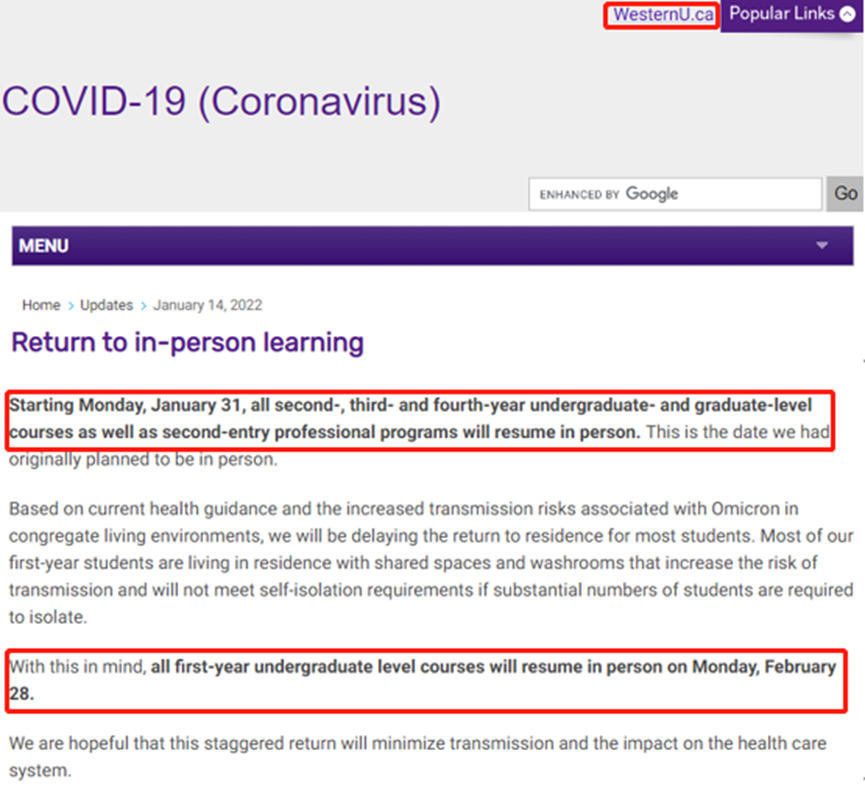Expand the MENU dropdown arrow
The image size is (865, 787).
pos(822,245)
